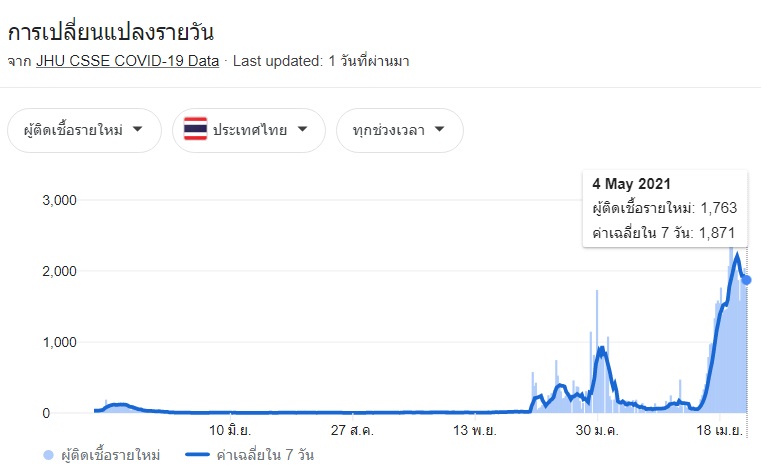Click the 10 มิ.ย. date on the axis

point(229,431)
